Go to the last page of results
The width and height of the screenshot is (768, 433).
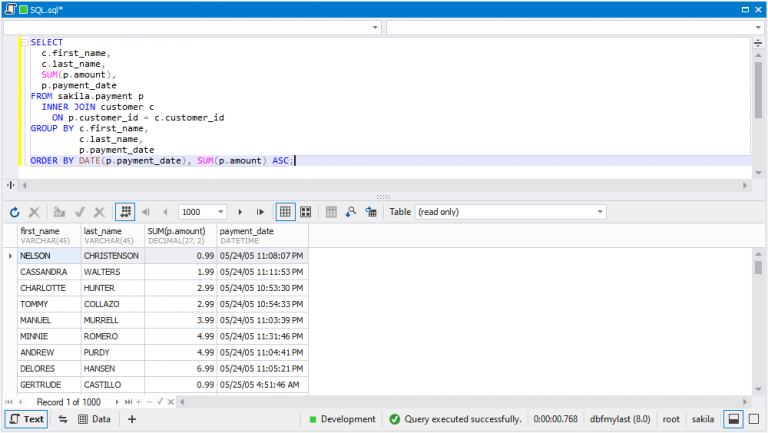click(x=260, y=212)
